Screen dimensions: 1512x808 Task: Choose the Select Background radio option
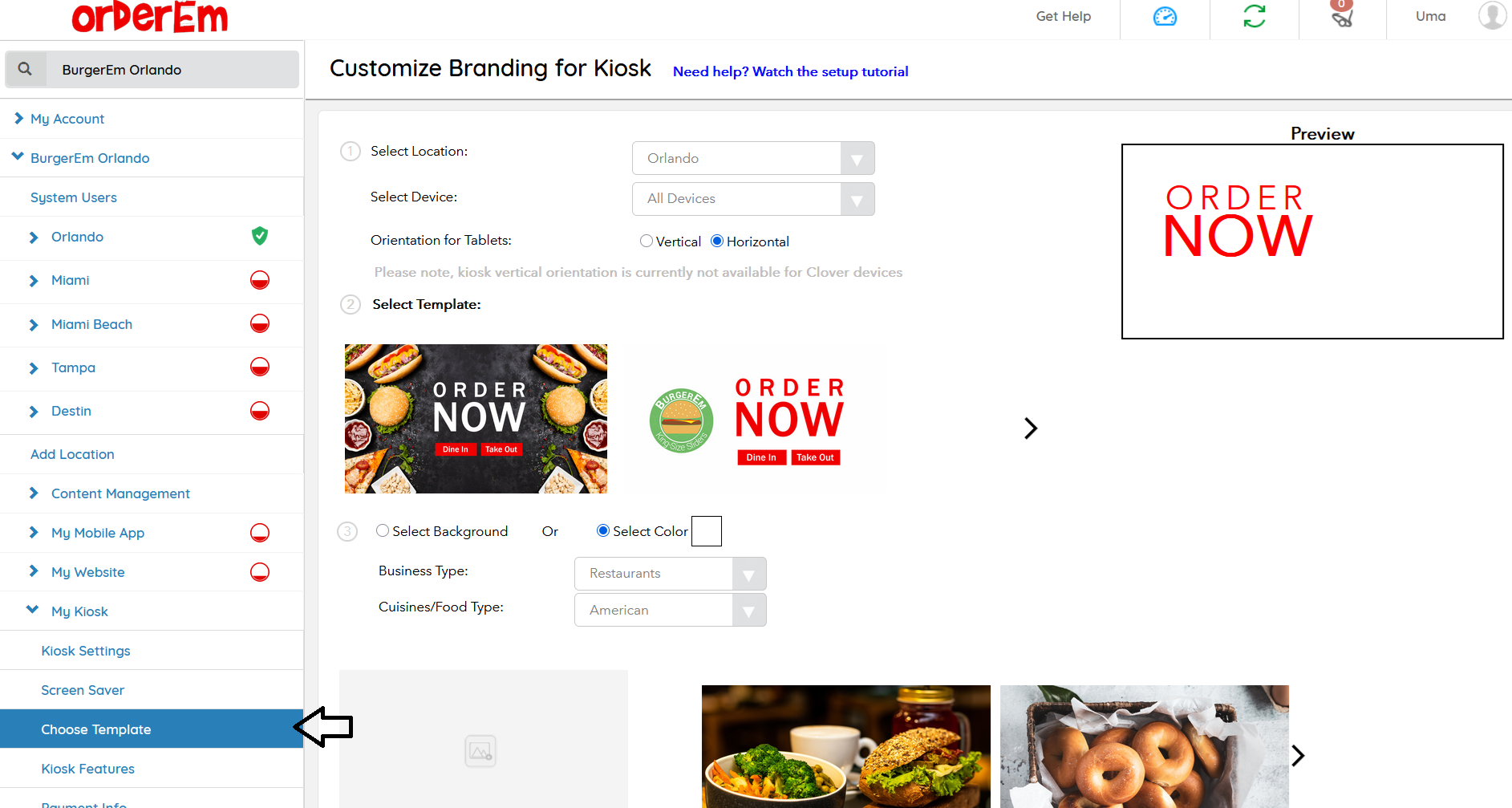pos(383,530)
